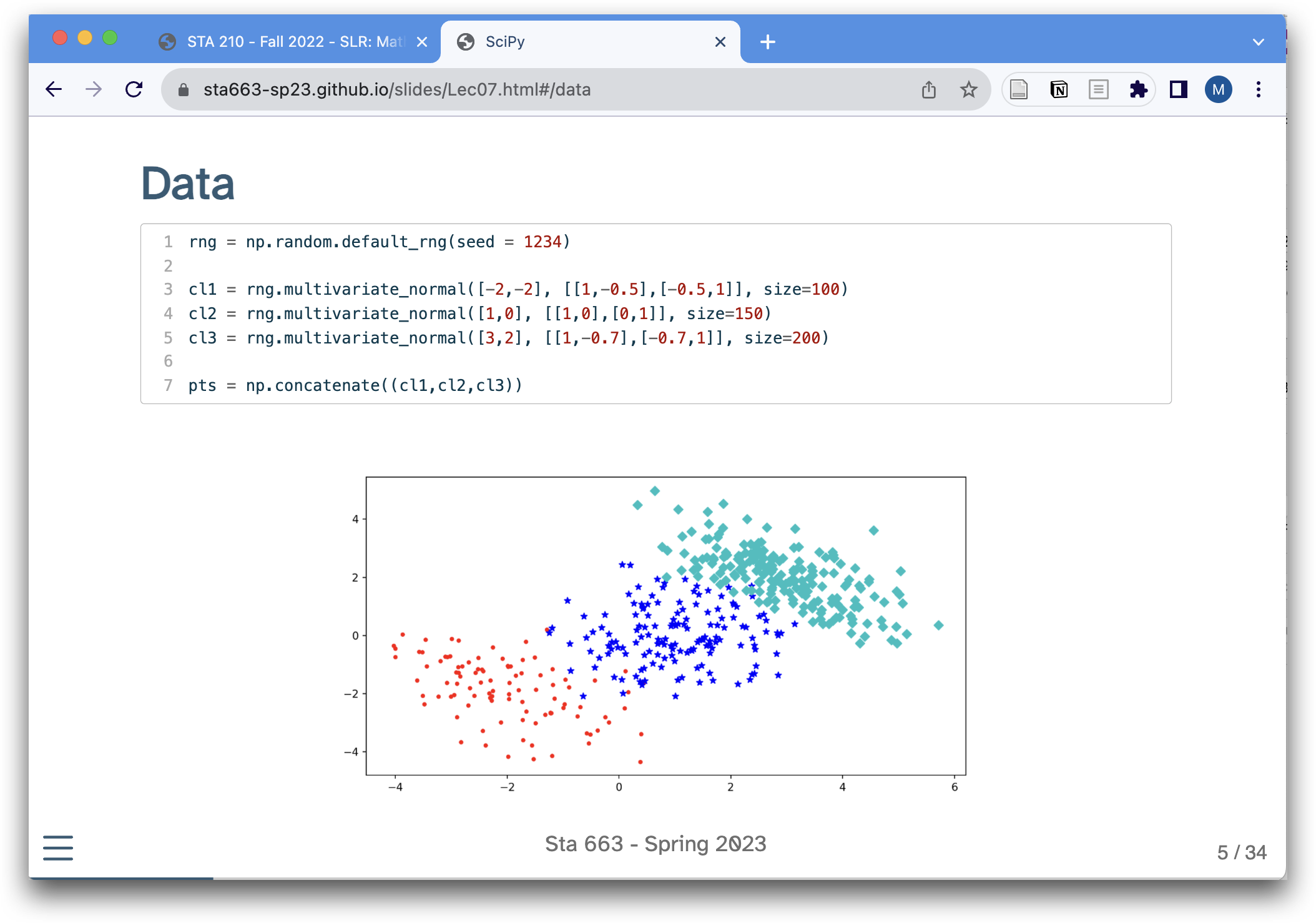Click the Data slide heading
This screenshot has width=1316, height=923.
(x=188, y=184)
